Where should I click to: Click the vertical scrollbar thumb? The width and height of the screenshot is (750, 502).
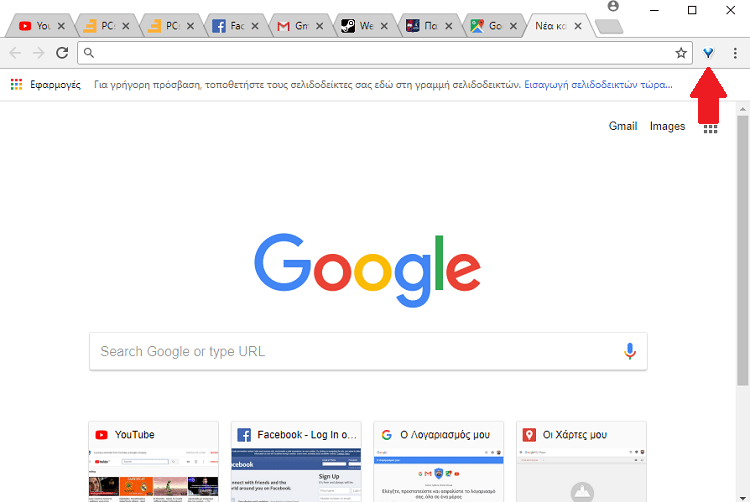742,250
